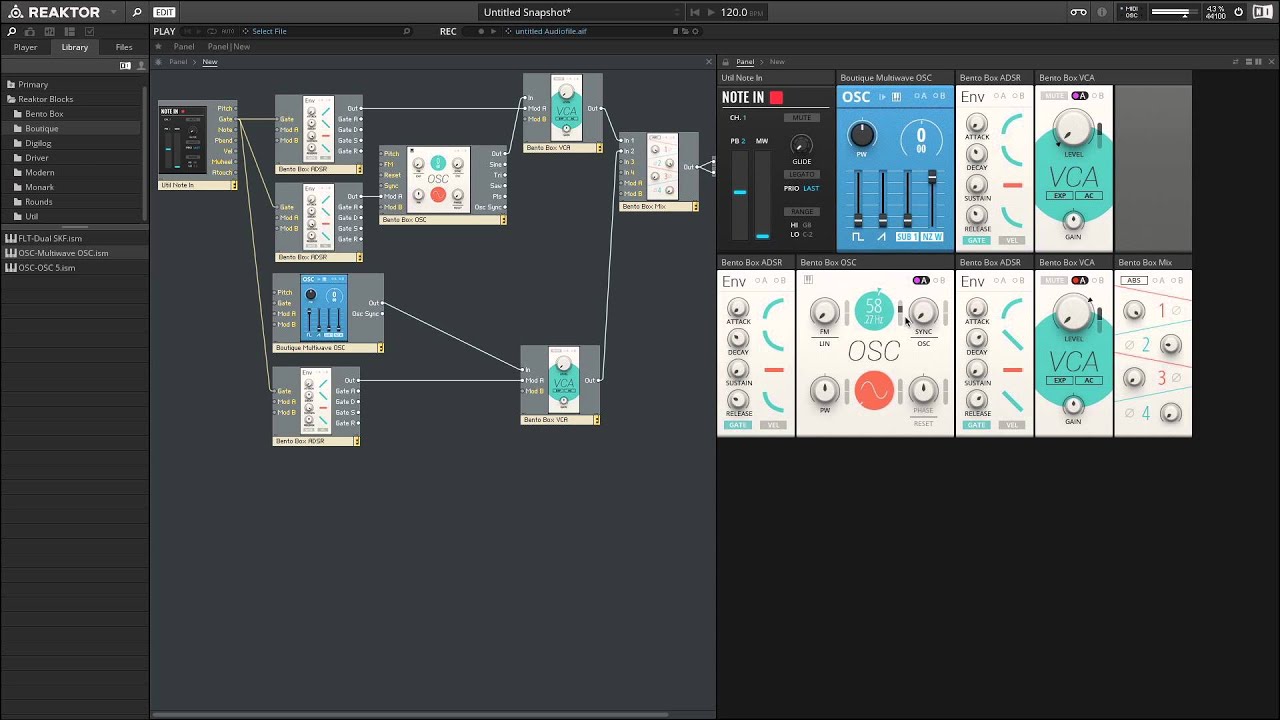Viewport: 1280px width, 720px height.
Task: Toggle SUB 1 button in Multiwave OSC
Action: tap(906, 237)
